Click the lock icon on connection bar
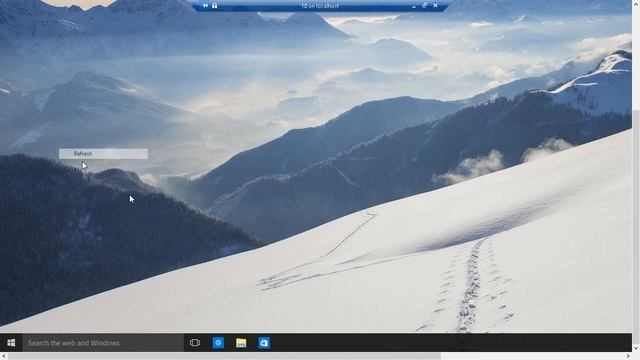Screen dimensions: 640x360 [215, 6]
